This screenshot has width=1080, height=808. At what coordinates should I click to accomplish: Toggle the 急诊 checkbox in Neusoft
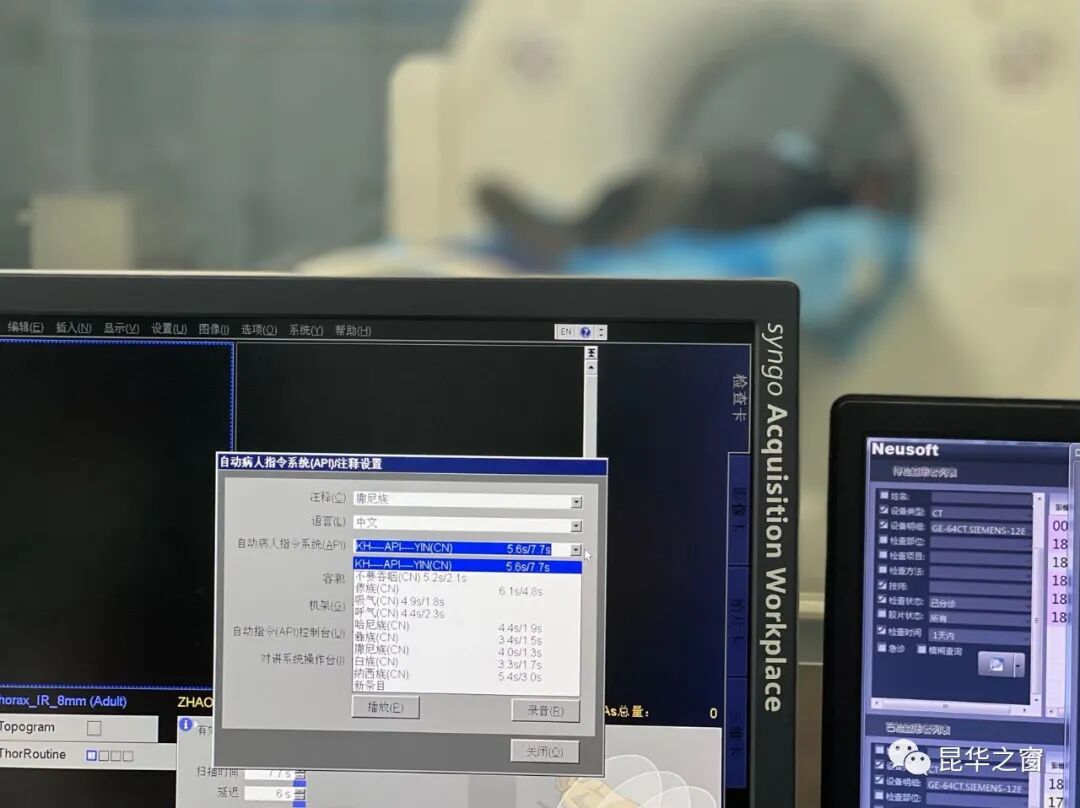[882, 648]
